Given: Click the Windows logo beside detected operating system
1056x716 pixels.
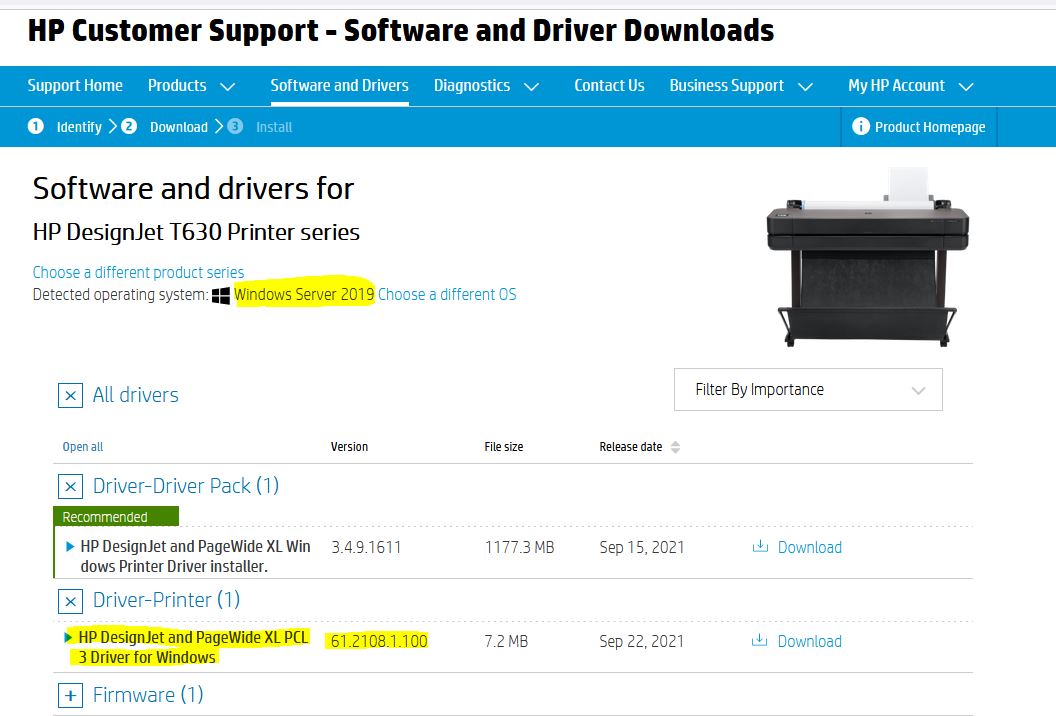Looking at the screenshot, I should pyautogui.click(x=222, y=294).
